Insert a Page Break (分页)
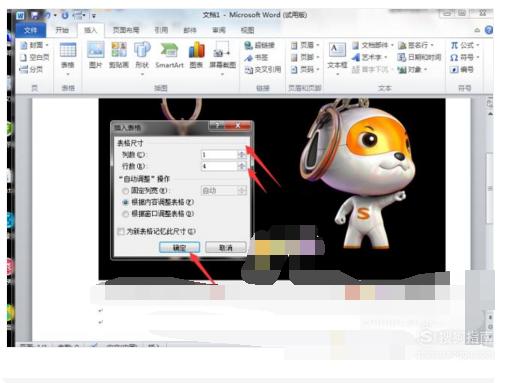 (31, 69)
